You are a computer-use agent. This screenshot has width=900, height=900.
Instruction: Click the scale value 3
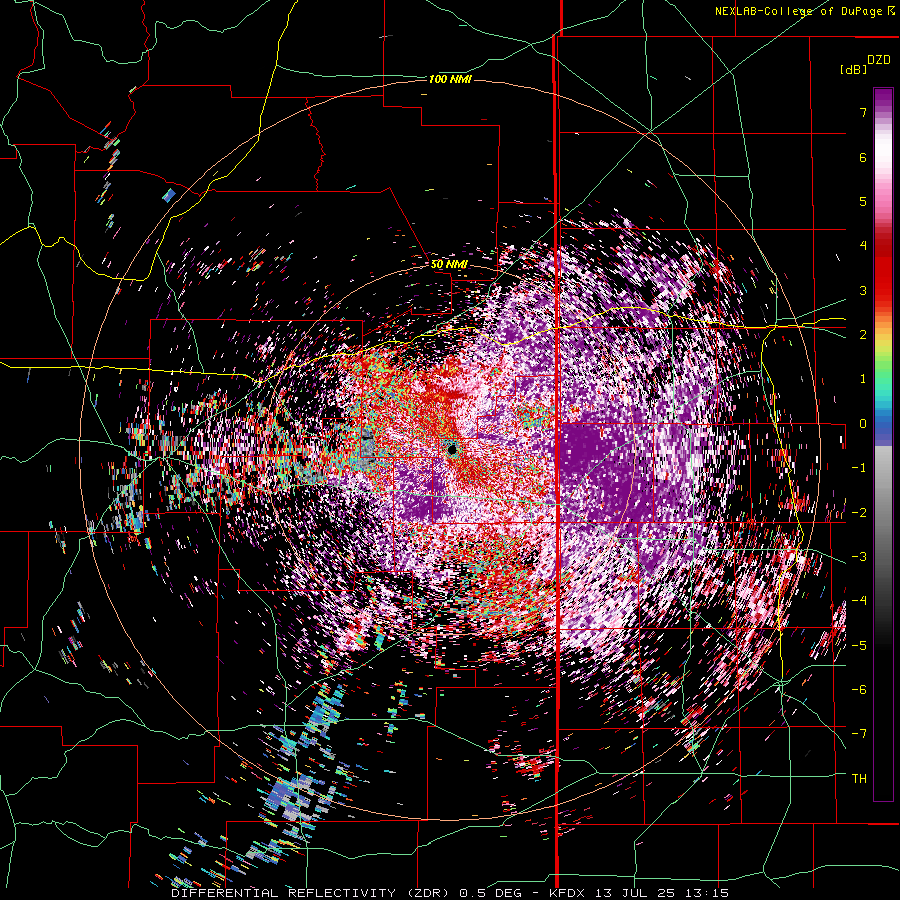pyautogui.click(x=863, y=290)
